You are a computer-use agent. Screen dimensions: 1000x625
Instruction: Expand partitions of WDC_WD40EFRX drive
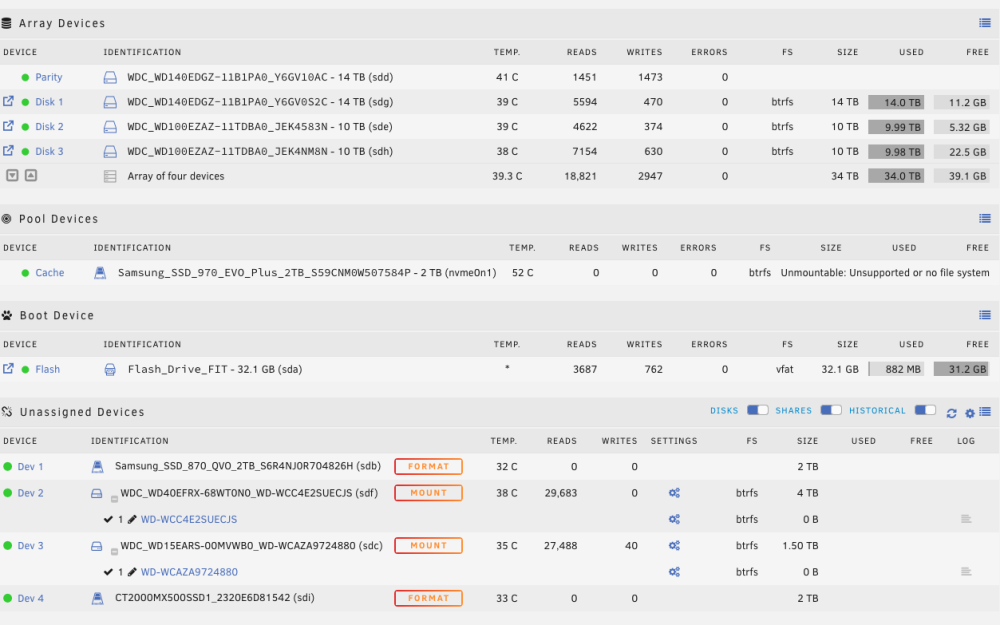(114, 499)
